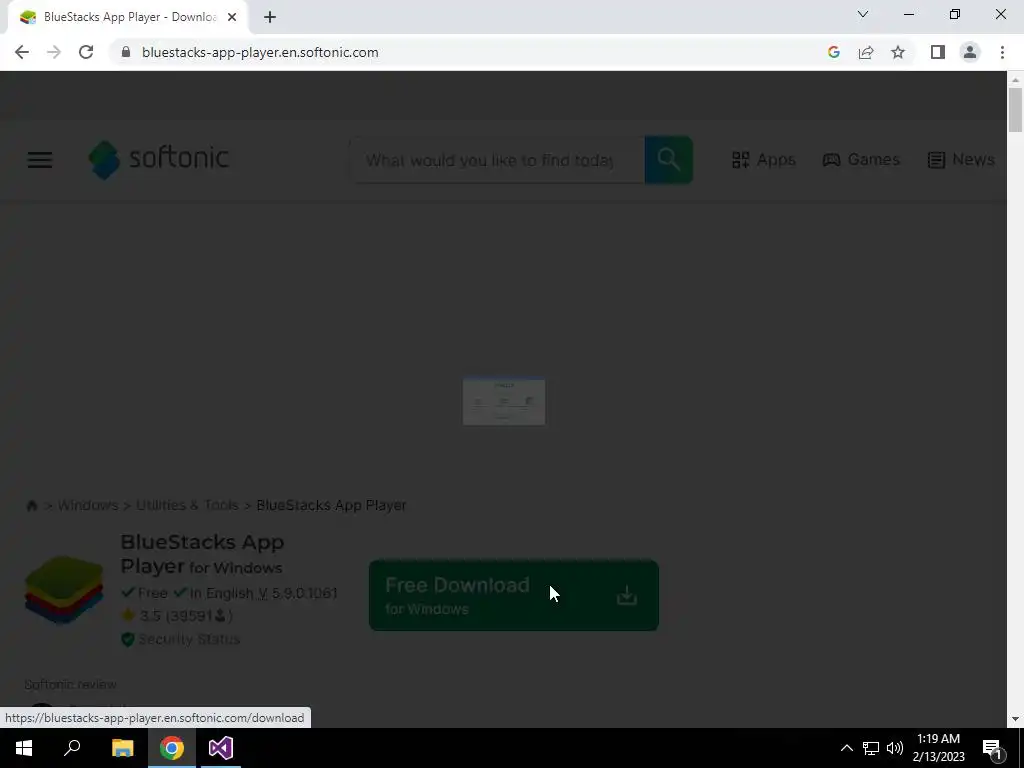Click the page vertical scrollbar thumb
Image resolution: width=1024 pixels, height=768 pixels.
pyautogui.click(x=1015, y=110)
